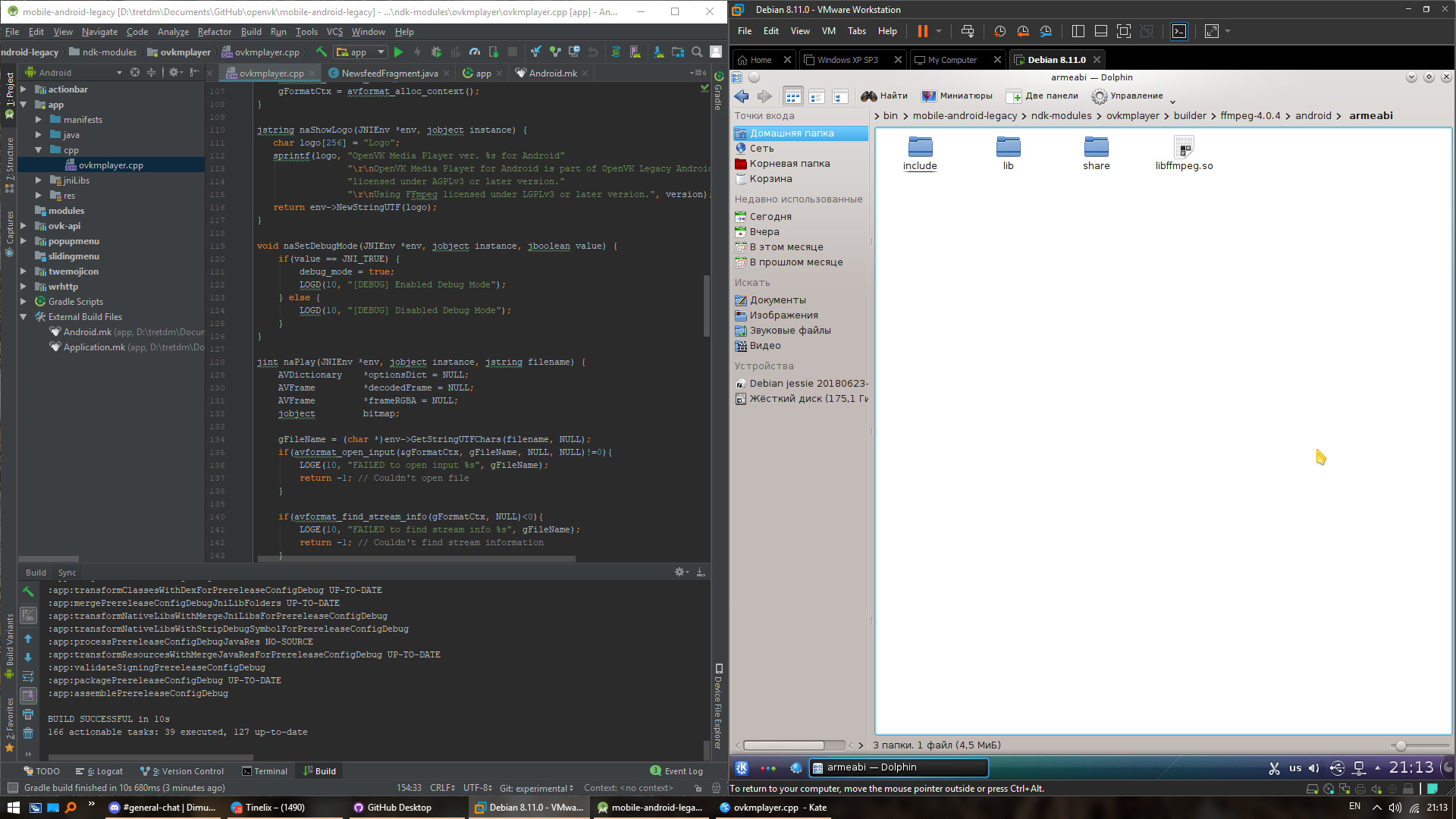
Task: Toggle Миниатюры previews in Dolphin
Action: pos(957,96)
